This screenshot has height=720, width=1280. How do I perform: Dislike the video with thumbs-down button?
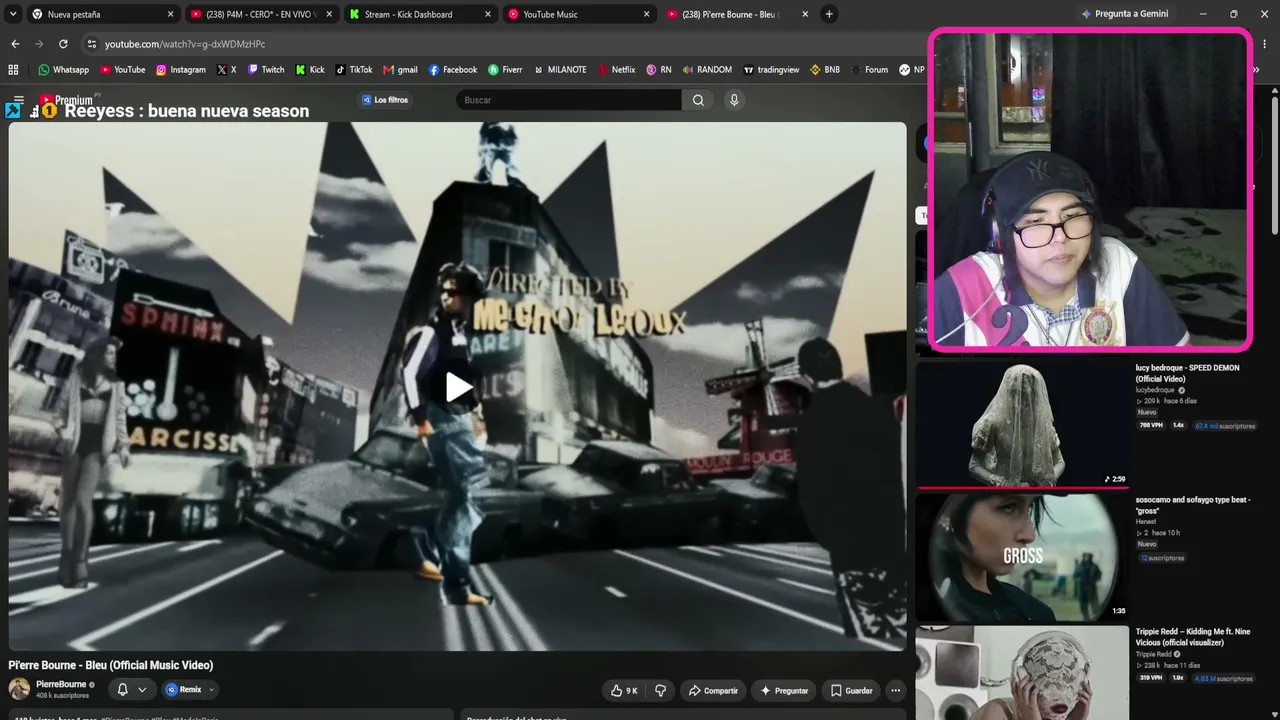point(660,690)
